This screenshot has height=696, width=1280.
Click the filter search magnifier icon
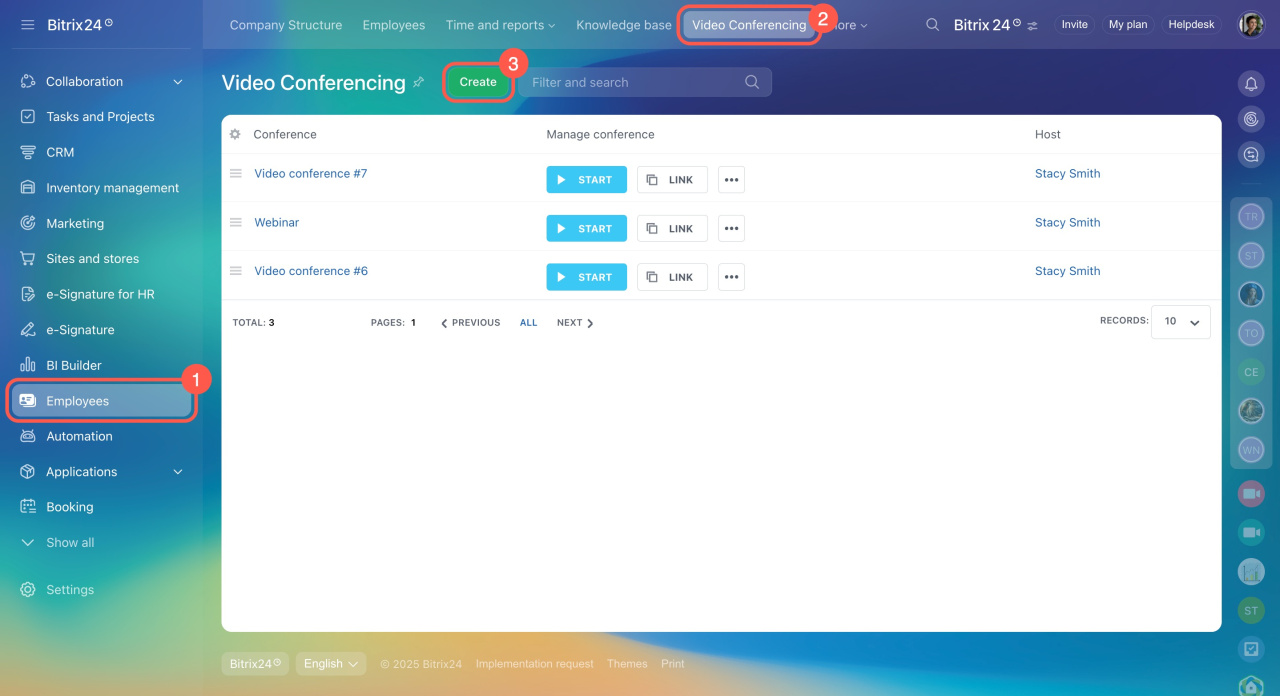pyautogui.click(x=752, y=82)
